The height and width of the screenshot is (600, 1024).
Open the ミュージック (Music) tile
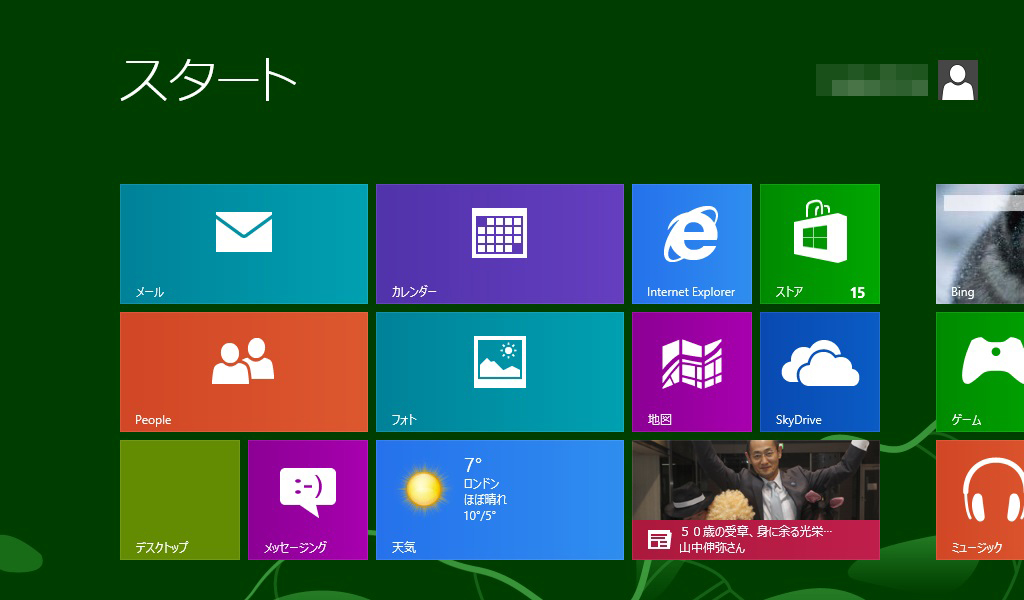tap(980, 499)
